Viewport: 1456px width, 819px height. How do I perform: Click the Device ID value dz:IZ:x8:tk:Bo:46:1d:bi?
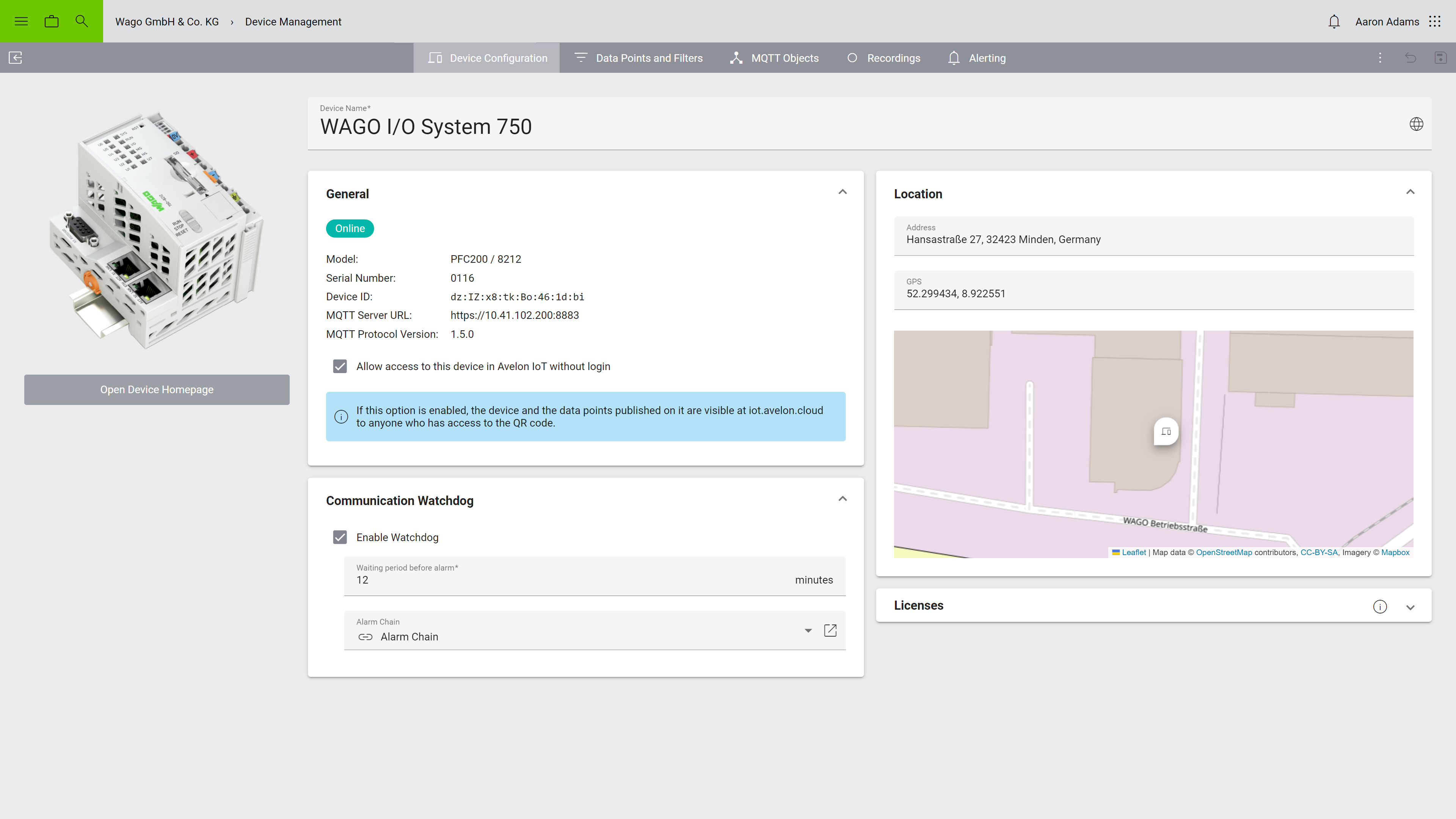pos(517,297)
